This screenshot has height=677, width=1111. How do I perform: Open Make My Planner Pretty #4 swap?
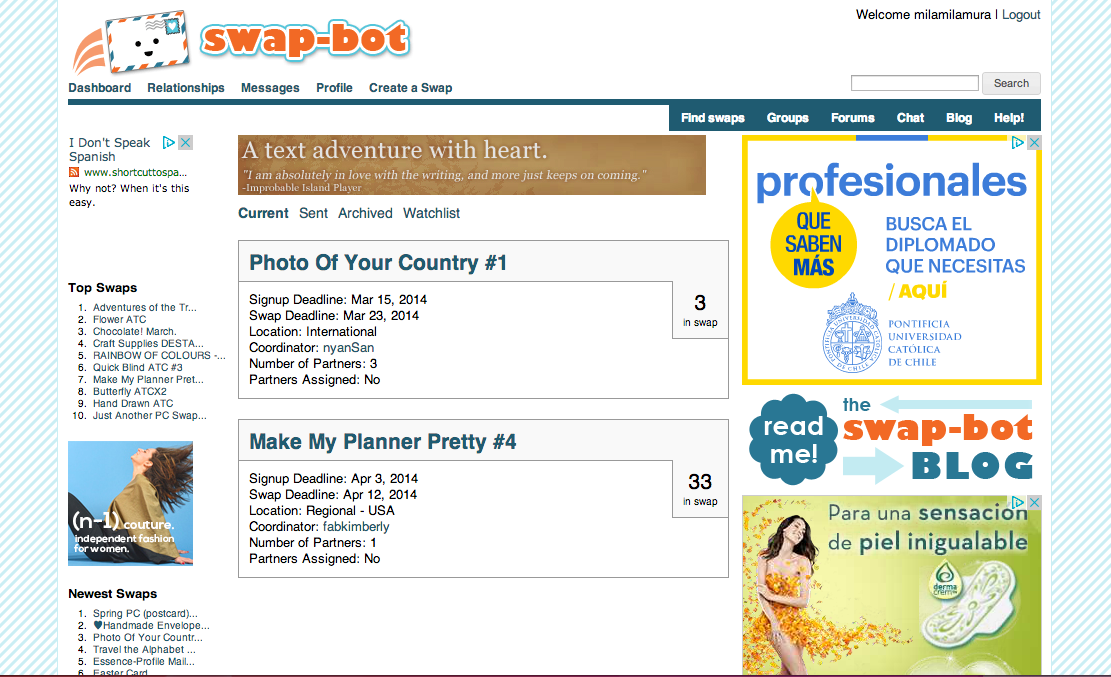tap(382, 442)
